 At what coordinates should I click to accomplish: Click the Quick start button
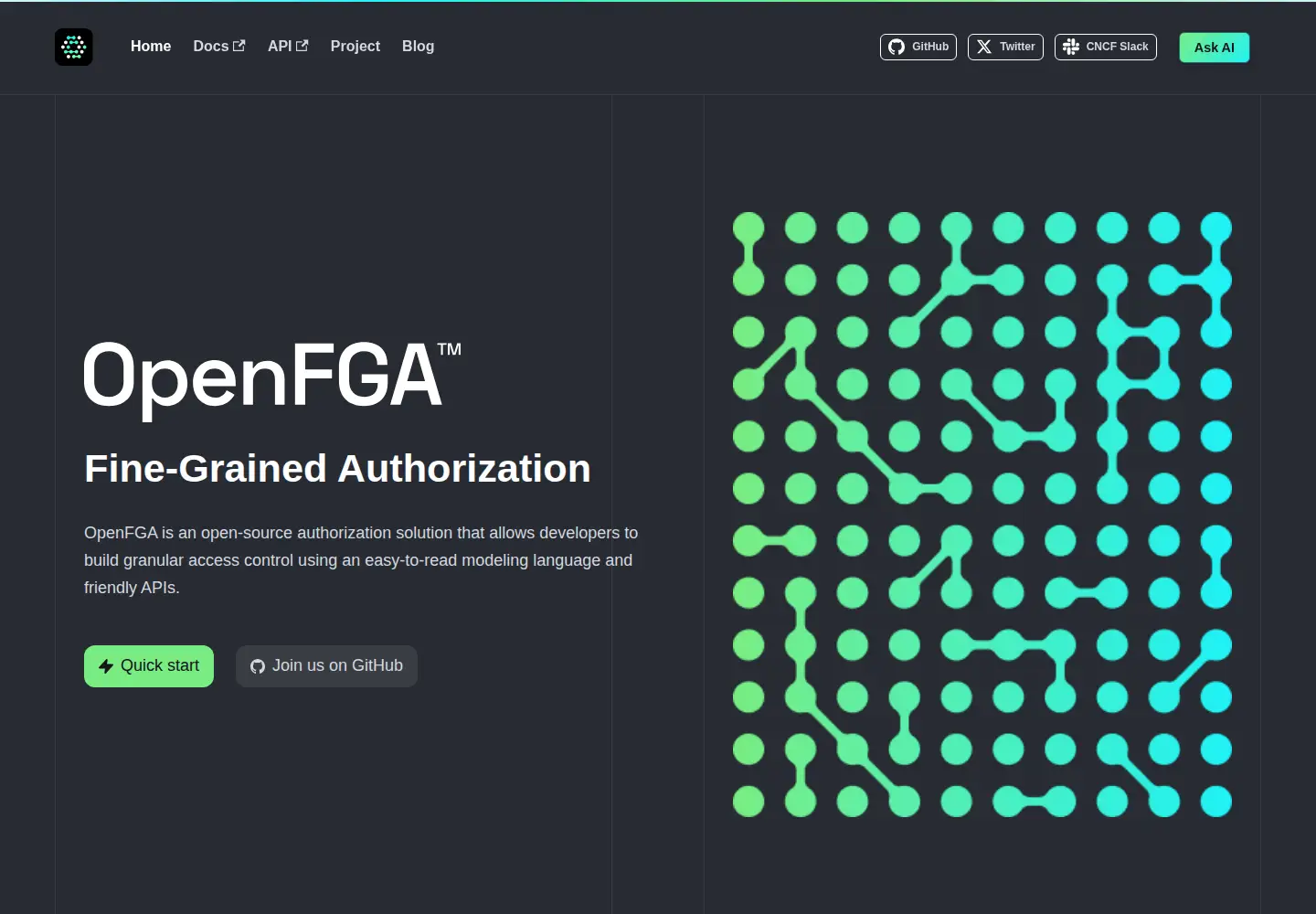point(149,666)
